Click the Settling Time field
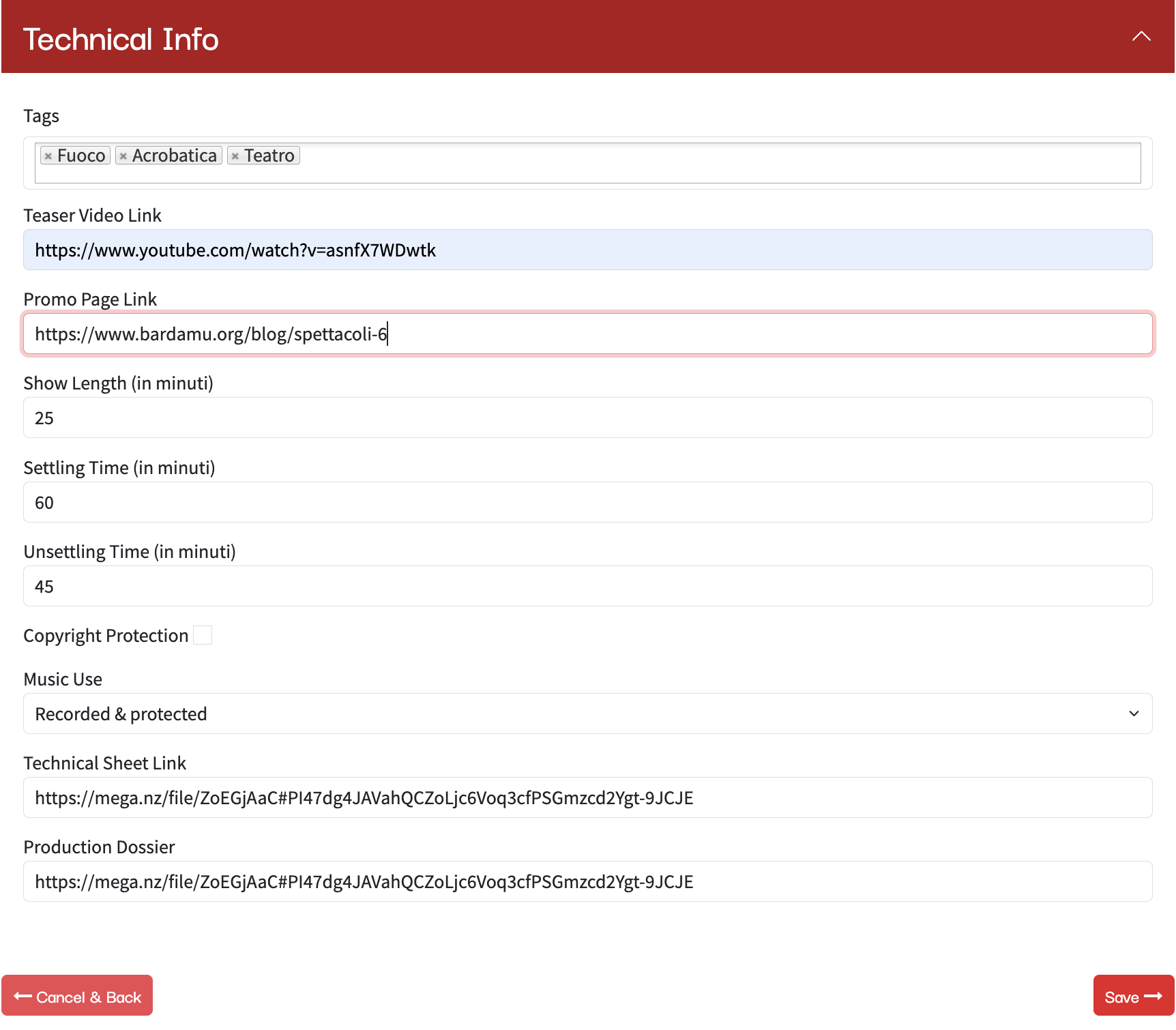Viewport: 1176px width, 1030px height. coord(587,502)
